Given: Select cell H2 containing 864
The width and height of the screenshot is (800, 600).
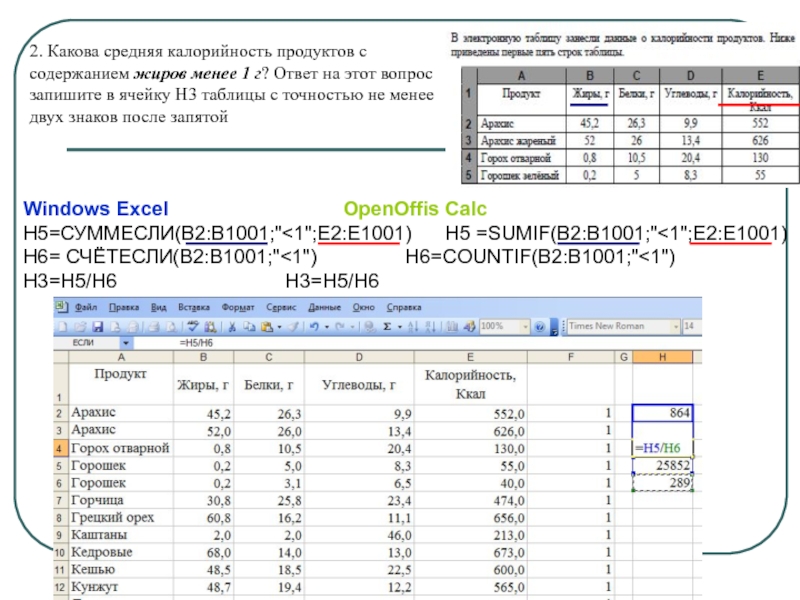Looking at the screenshot, I should point(663,412).
